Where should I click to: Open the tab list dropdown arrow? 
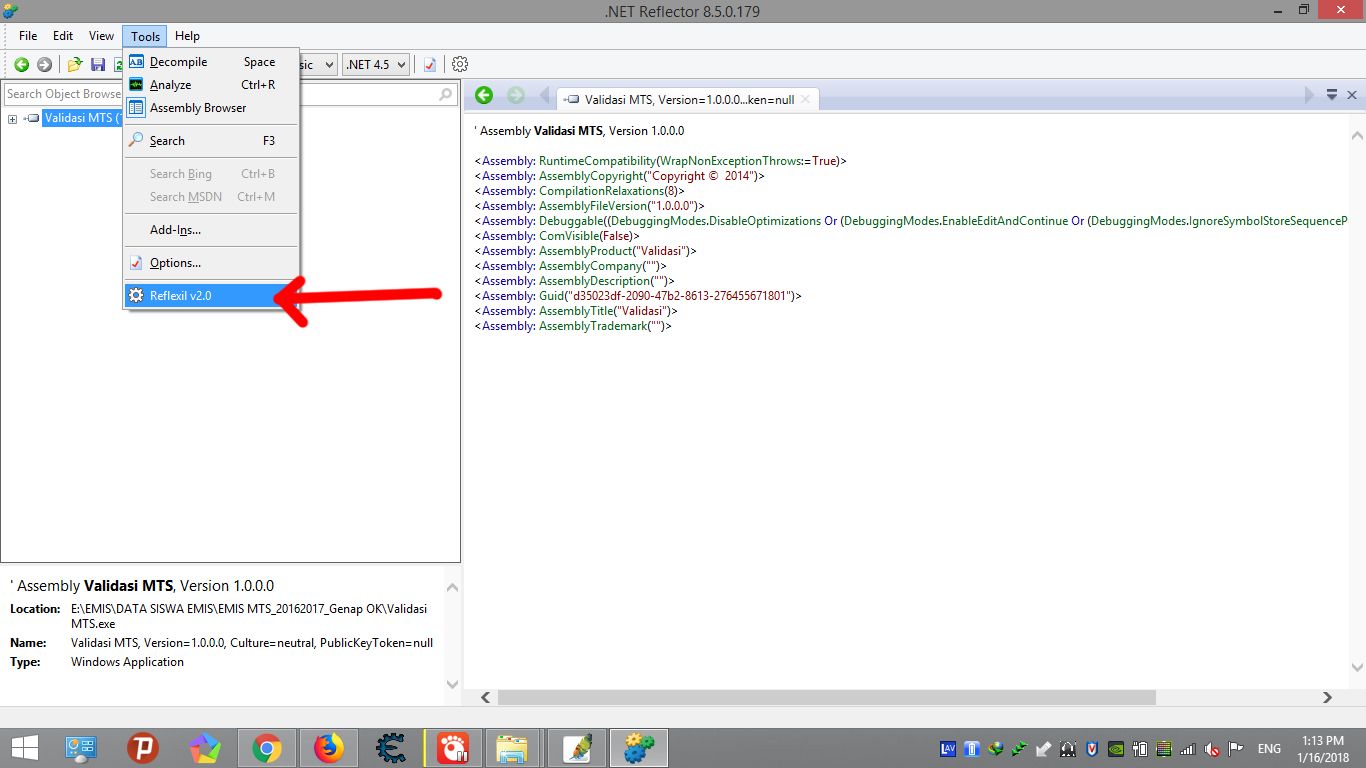pos(1332,95)
